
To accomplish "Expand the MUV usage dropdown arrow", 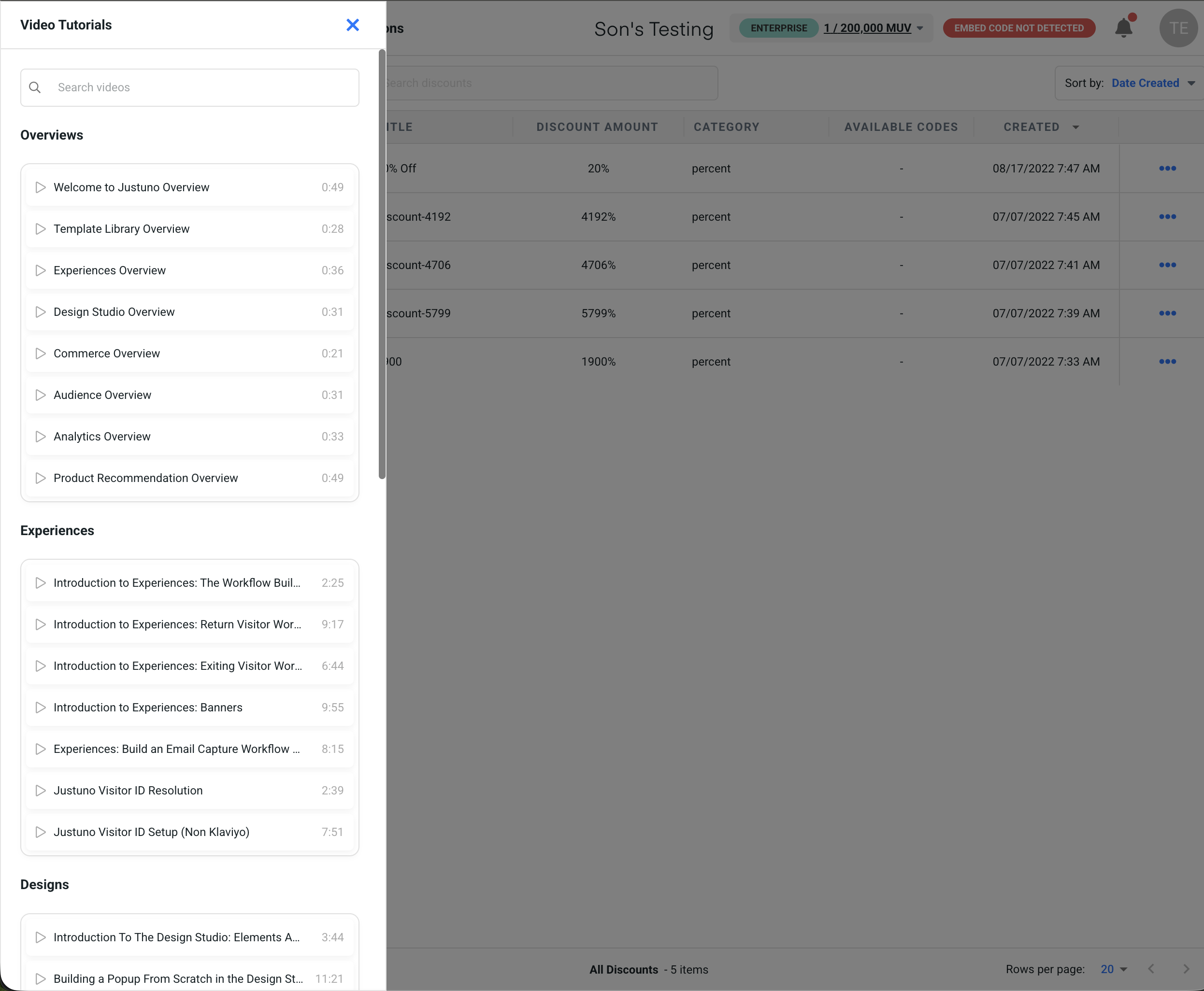I will (x=920, y=28).
